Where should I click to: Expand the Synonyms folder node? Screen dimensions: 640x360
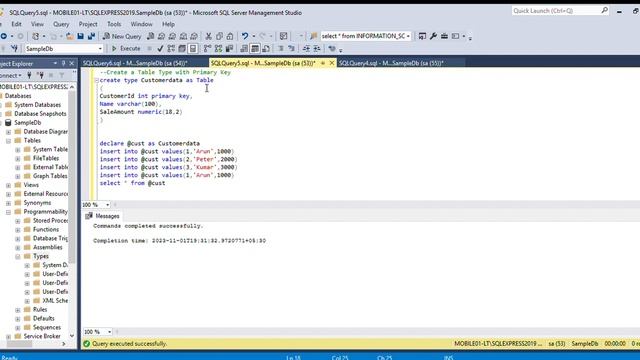pos(9,203)
